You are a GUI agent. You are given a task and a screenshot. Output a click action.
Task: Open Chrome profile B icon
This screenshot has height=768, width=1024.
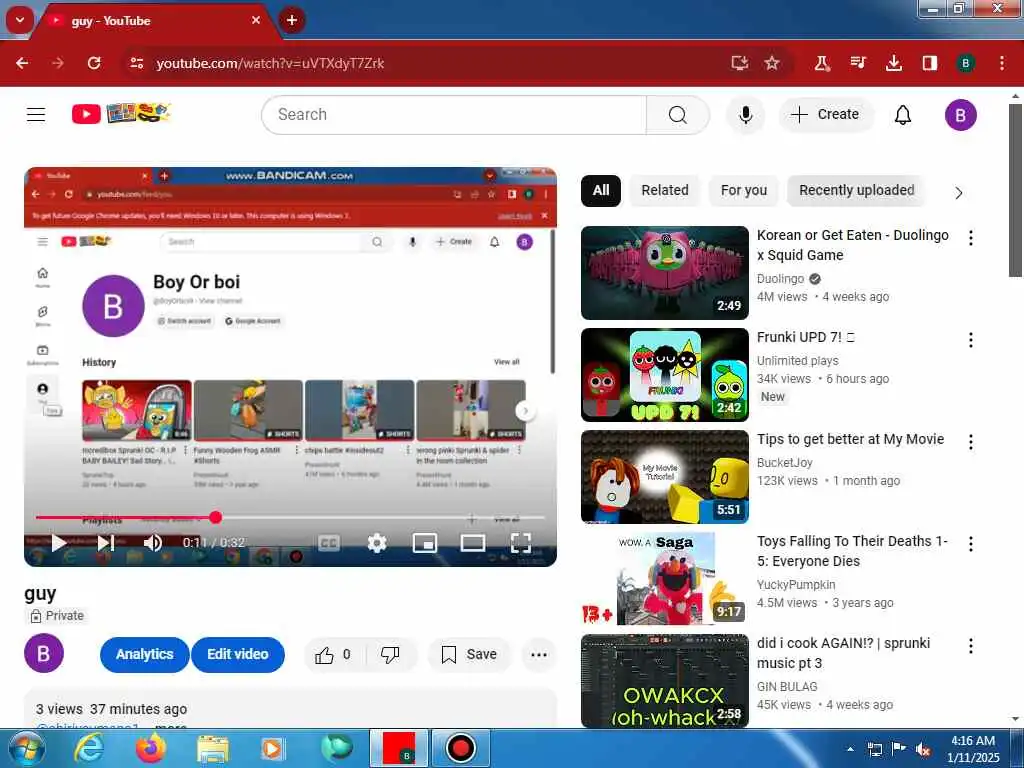click(965, 63)
